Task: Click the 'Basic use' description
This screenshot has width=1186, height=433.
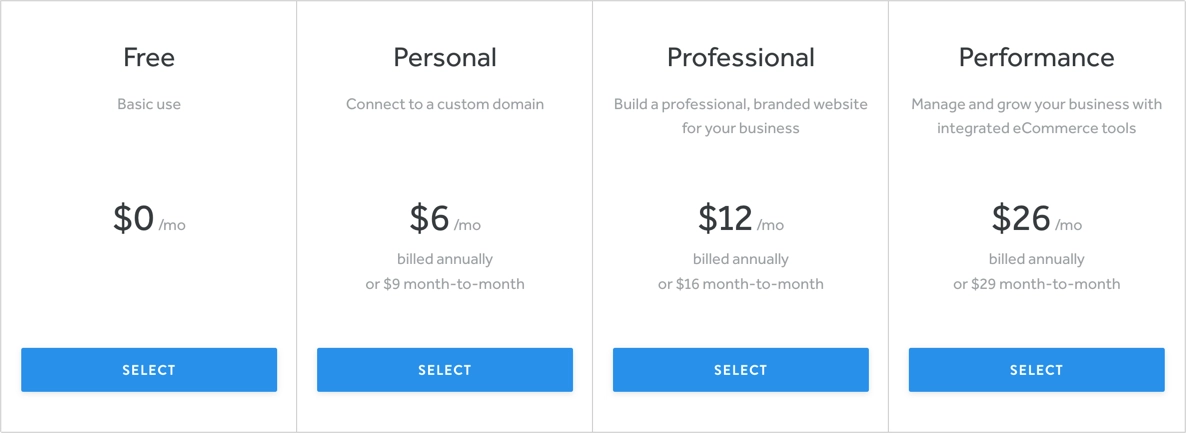Action: 149,104
